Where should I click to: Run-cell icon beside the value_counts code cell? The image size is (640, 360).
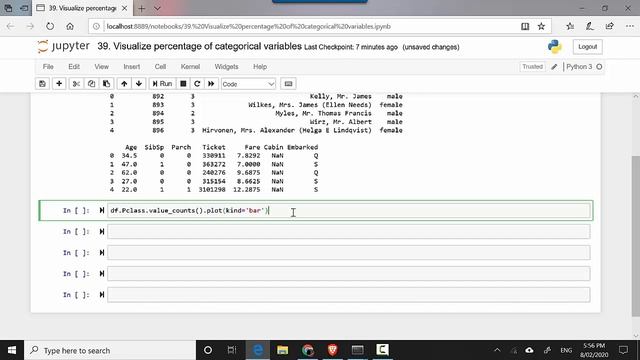[102, 210]
